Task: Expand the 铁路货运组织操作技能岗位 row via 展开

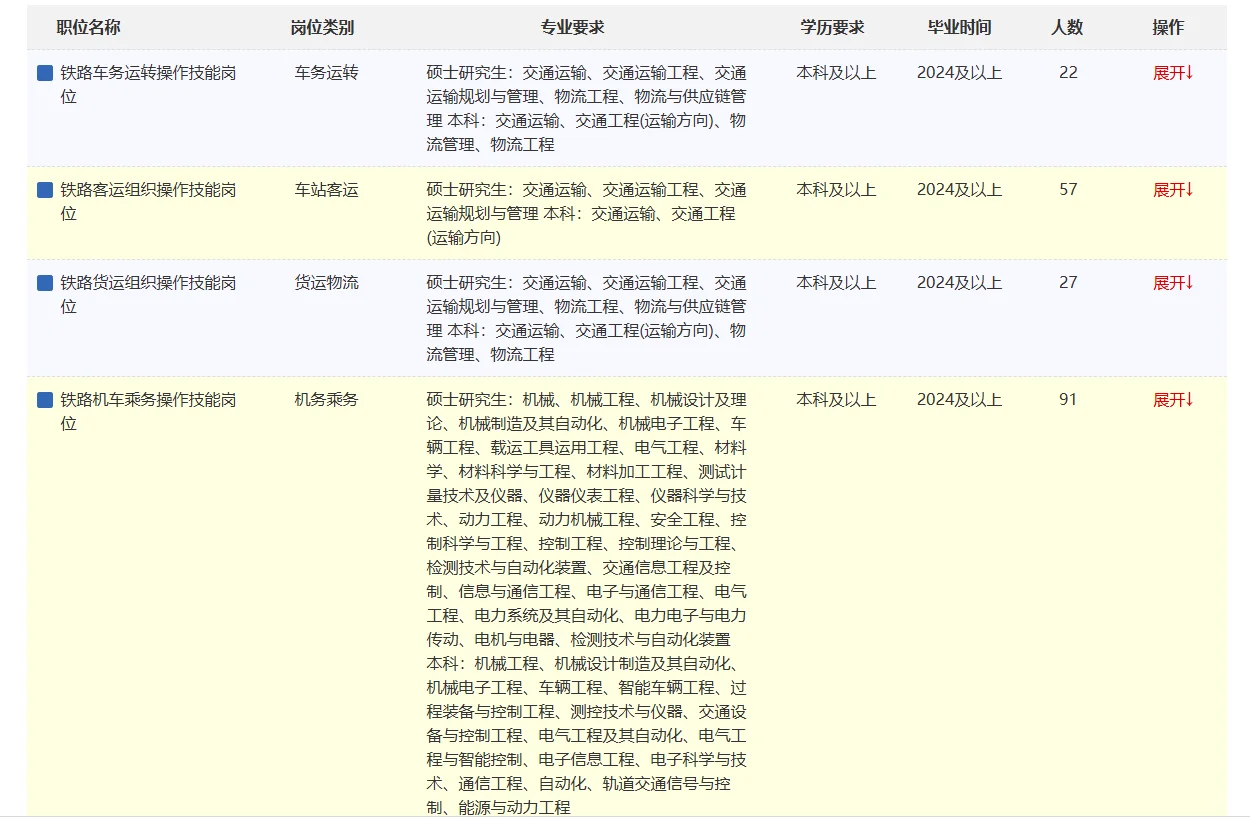Action: coord(1173,283)
